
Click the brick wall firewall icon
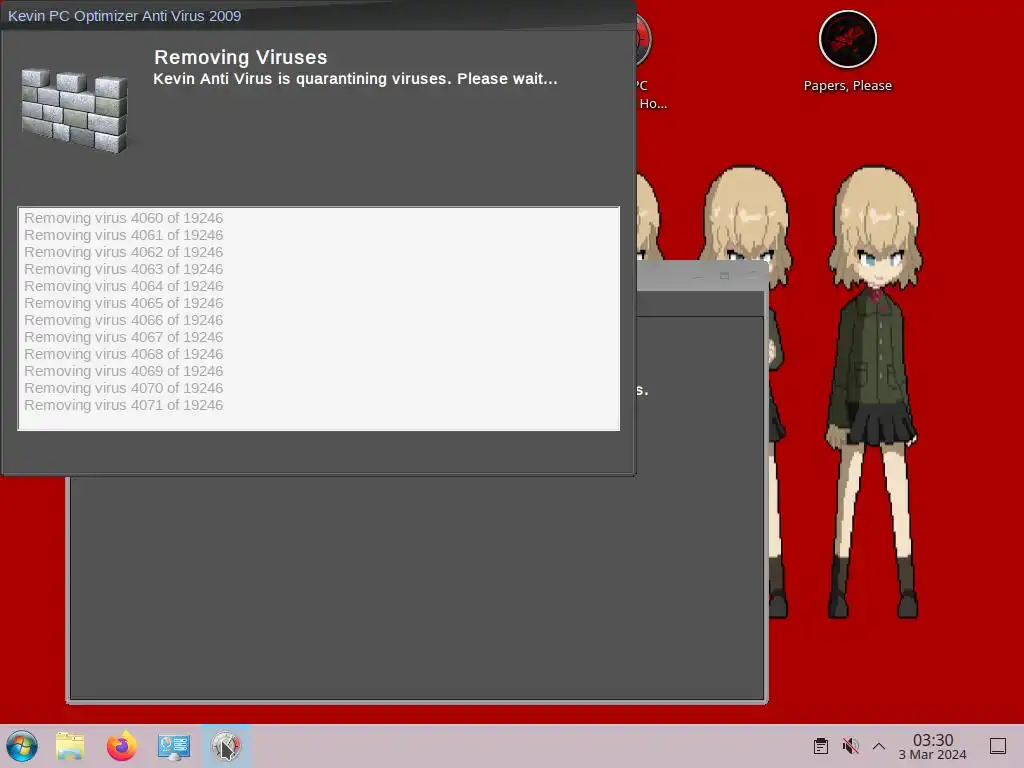tap(74, 111)
